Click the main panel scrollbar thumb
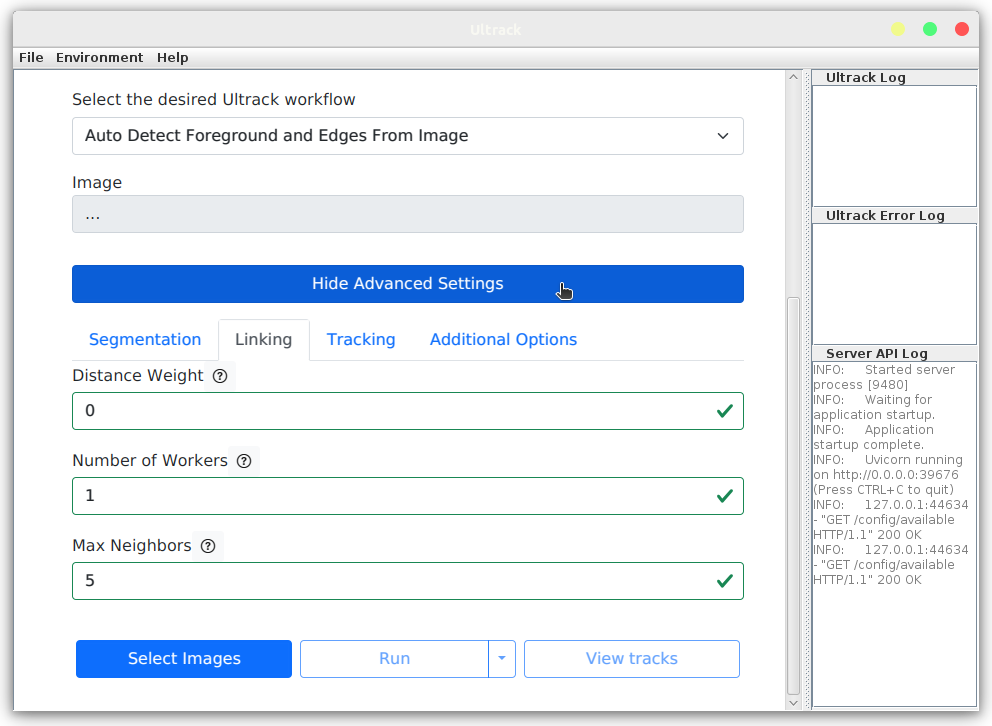 793,496
